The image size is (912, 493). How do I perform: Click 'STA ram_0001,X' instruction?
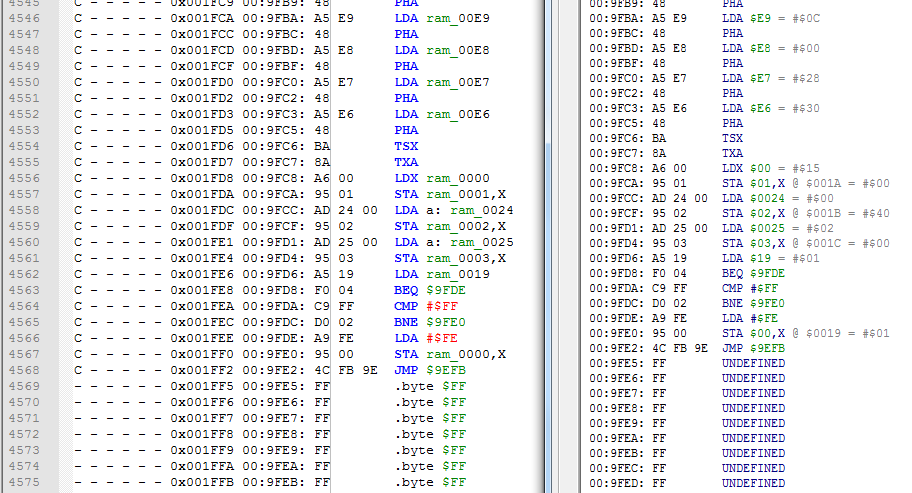pos(450,194)
